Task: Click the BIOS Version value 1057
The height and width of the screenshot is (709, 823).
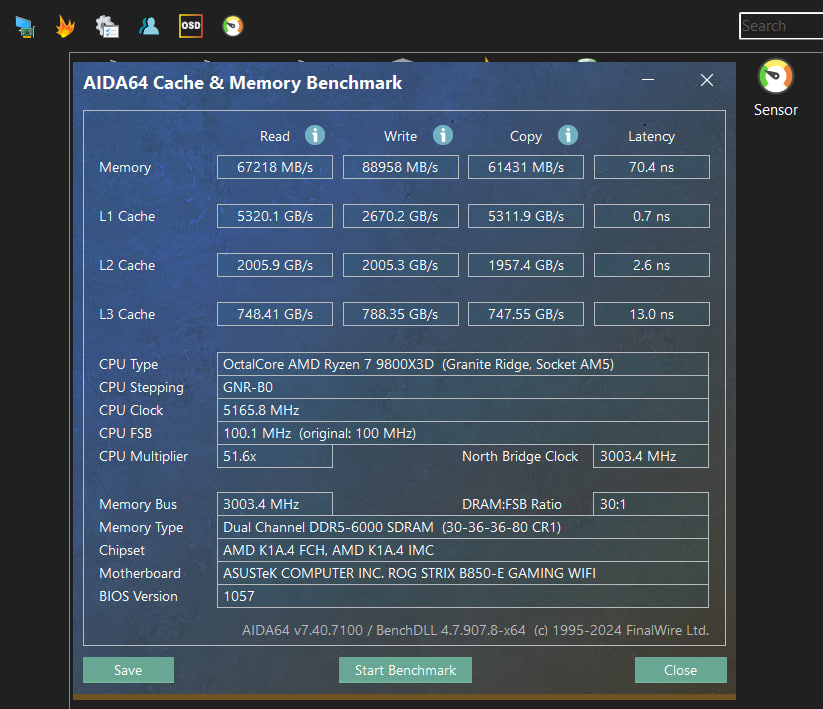Action: pyautogui.click(x=462, y=596)
